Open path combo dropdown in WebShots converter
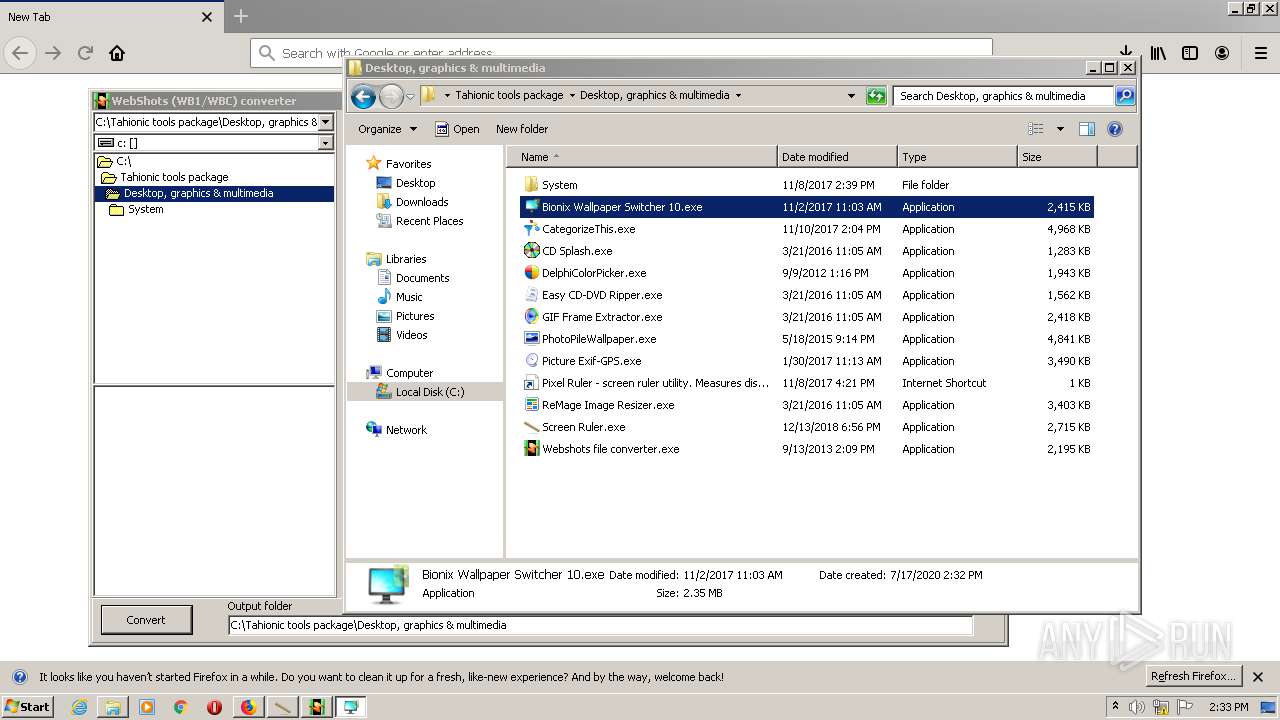1280x720 pixels. pyautogui.click(x=326, y=122)
